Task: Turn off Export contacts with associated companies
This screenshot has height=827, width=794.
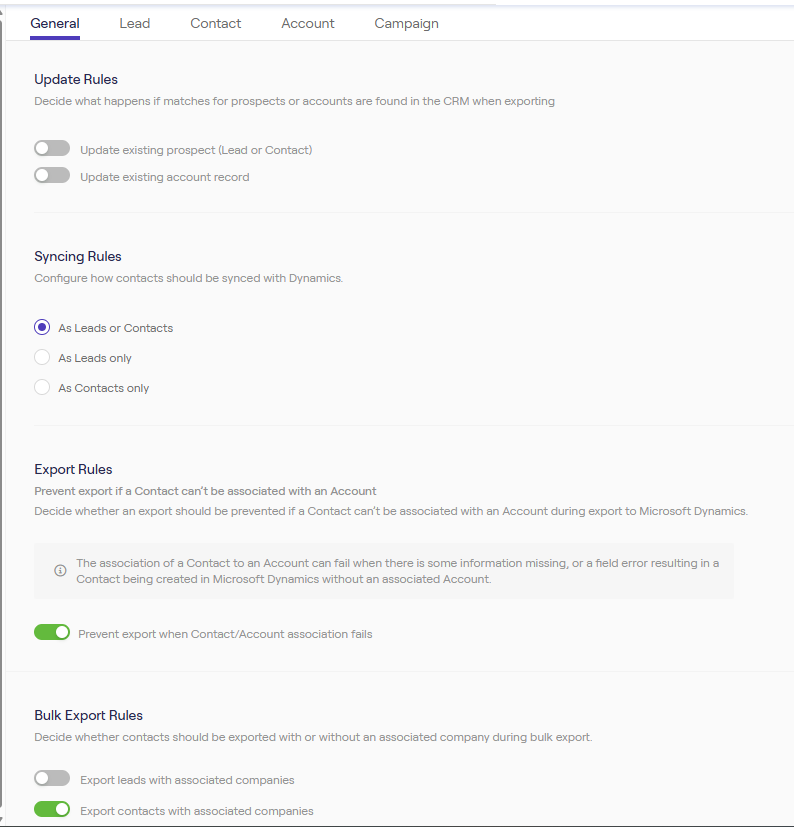Action: point(52,810)
